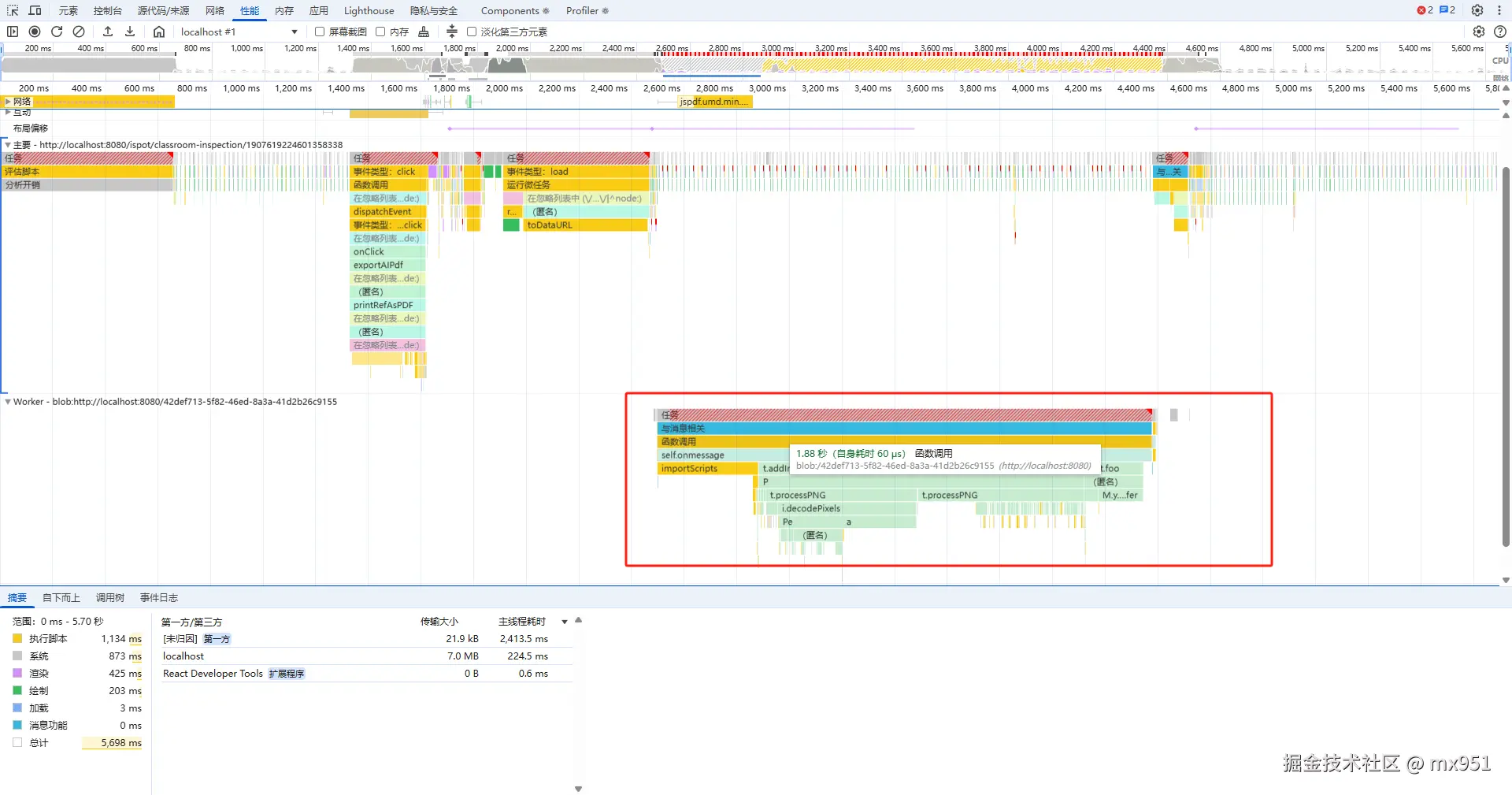Select the printRefAsPDF flame chart entry
This screenshot has width=1512, height=795.
click(x=388, y=306)
